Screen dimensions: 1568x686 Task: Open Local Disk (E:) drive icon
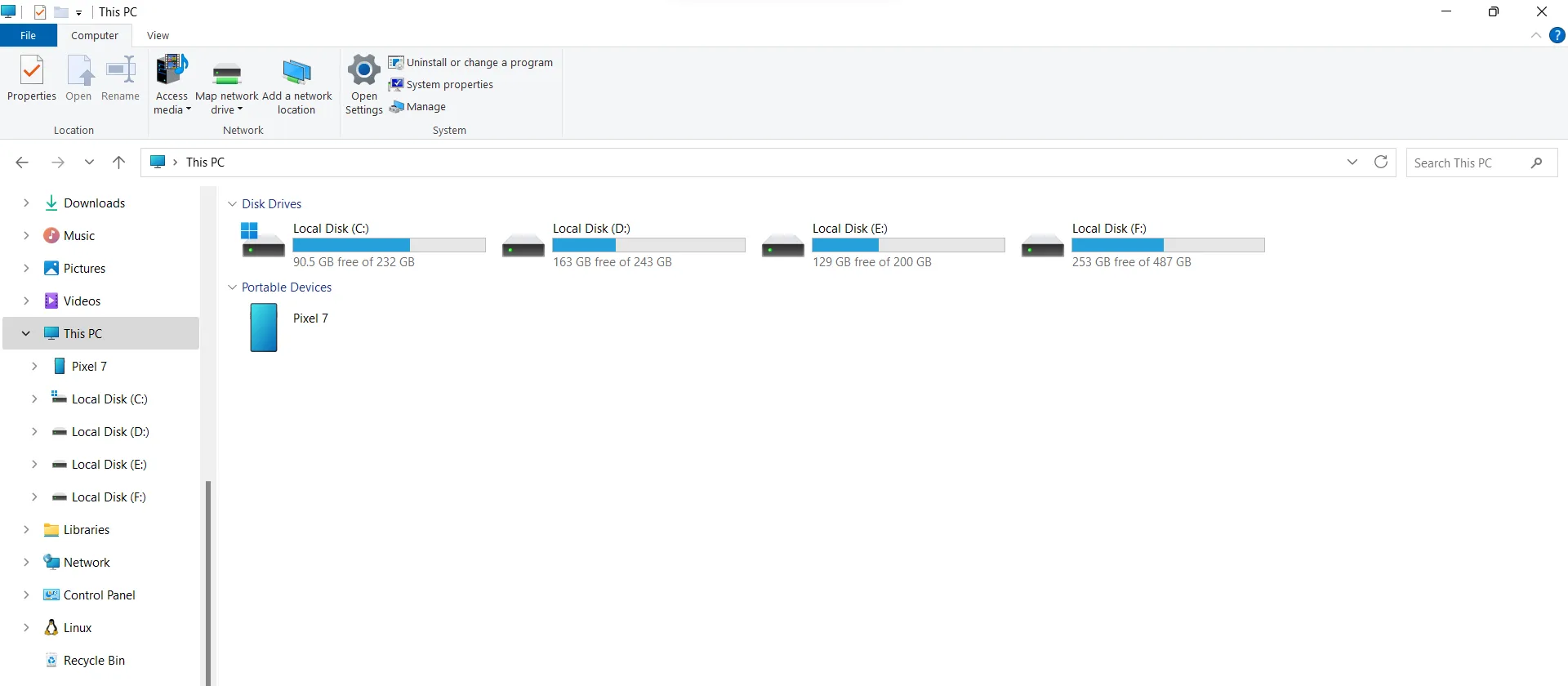click(782, 244)
